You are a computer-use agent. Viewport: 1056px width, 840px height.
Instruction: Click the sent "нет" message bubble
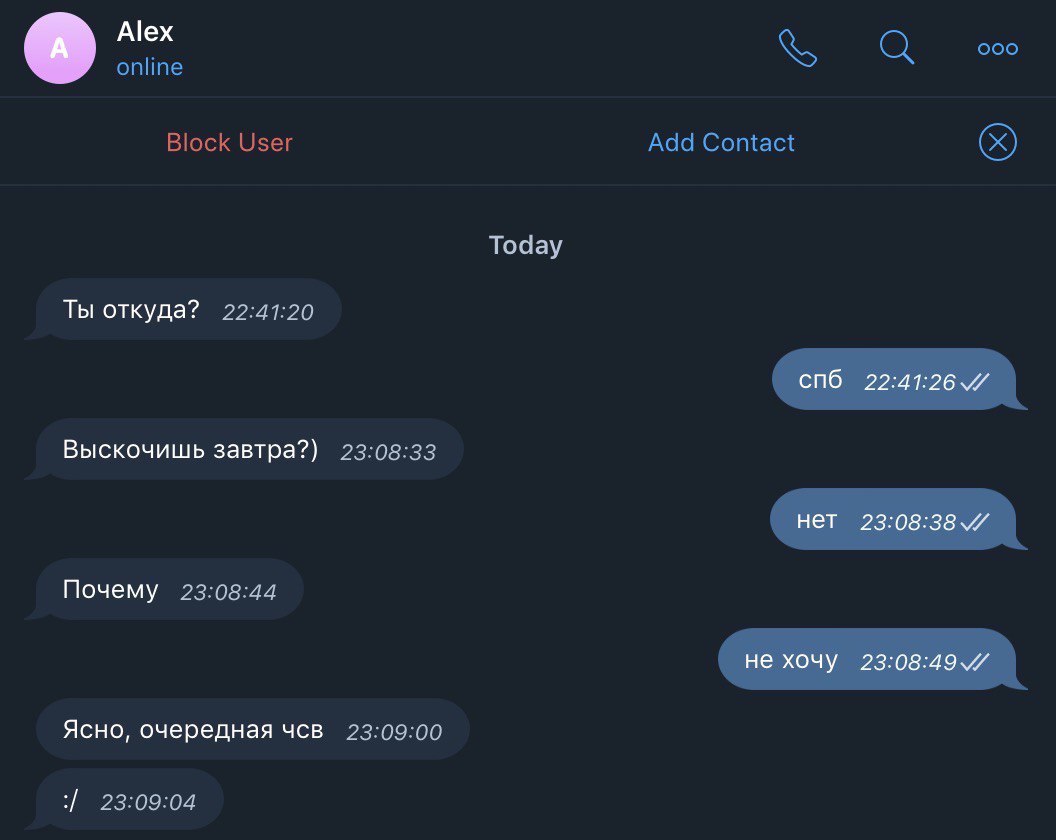[x=816, y=520]
